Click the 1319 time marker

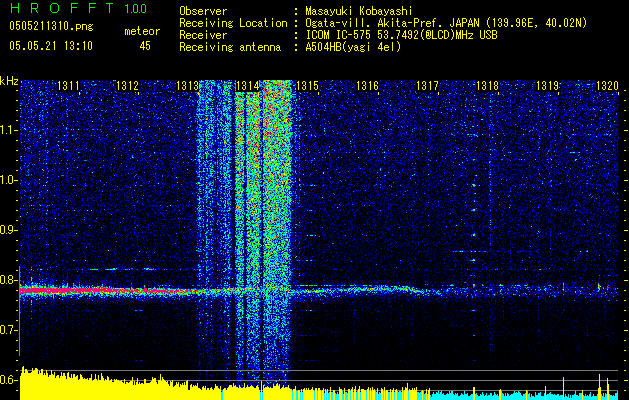point(547,85)
